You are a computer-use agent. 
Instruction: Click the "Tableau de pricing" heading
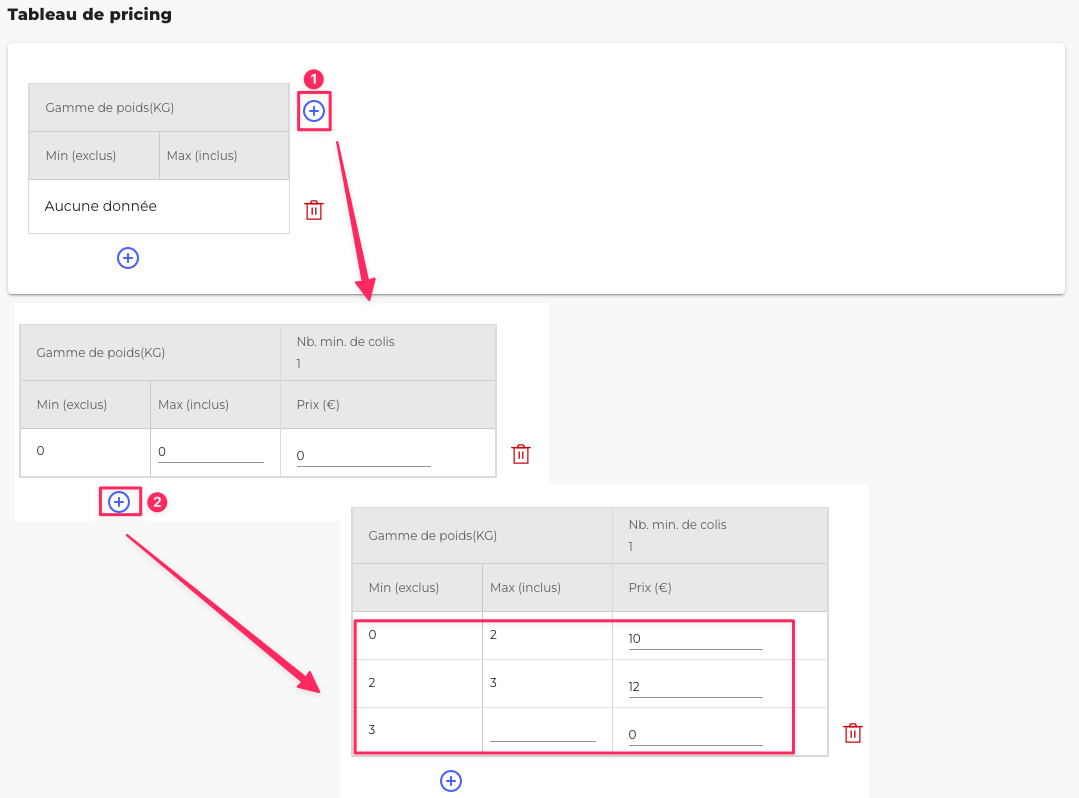click(x=90, y=15)
